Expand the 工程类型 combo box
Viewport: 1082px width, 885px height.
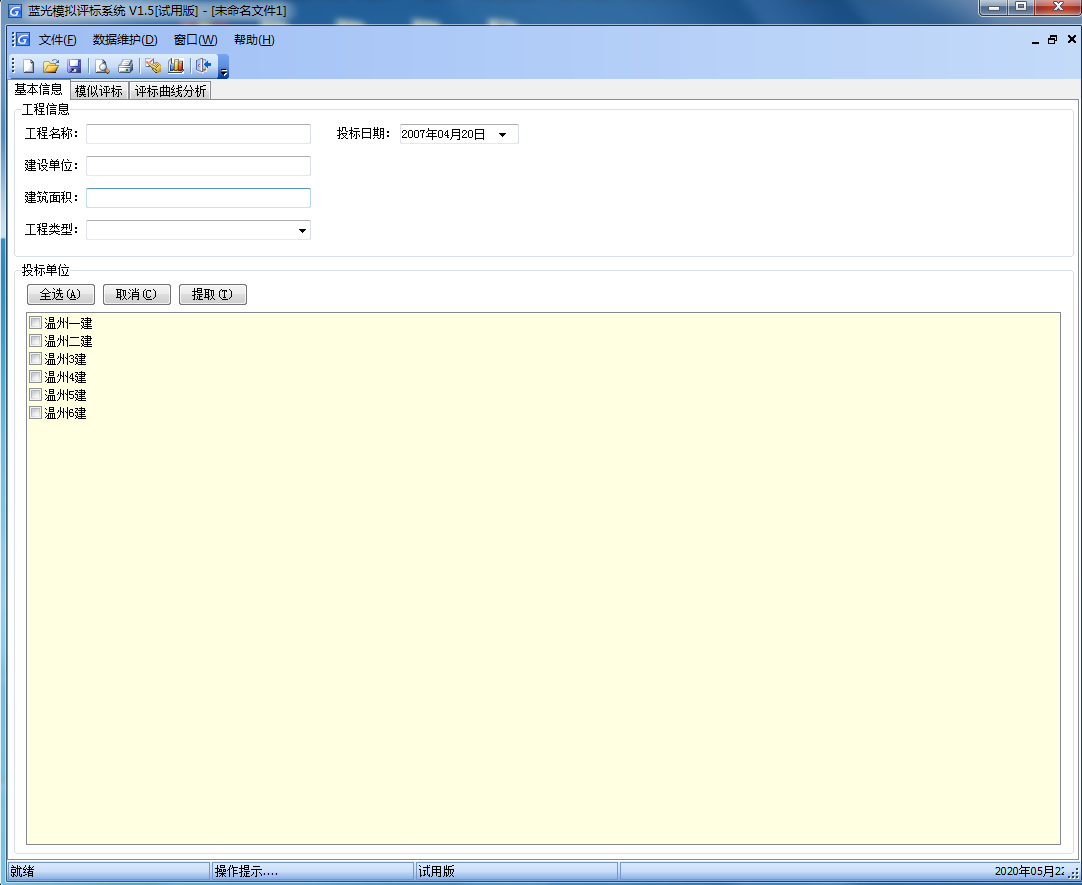click(x=302, y=230)
